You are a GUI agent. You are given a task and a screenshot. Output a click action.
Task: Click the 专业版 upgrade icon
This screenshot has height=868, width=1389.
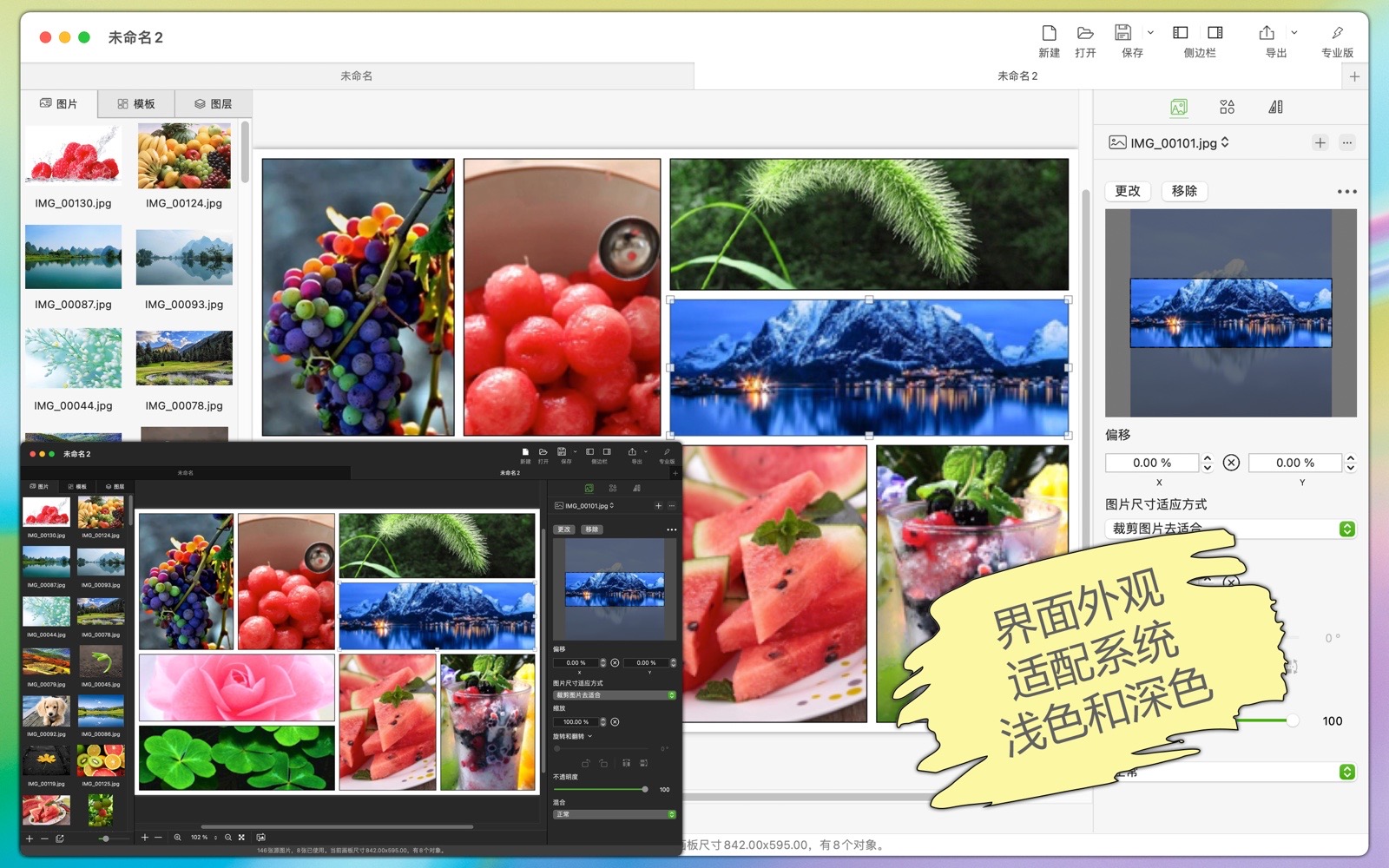[1337, 34]
